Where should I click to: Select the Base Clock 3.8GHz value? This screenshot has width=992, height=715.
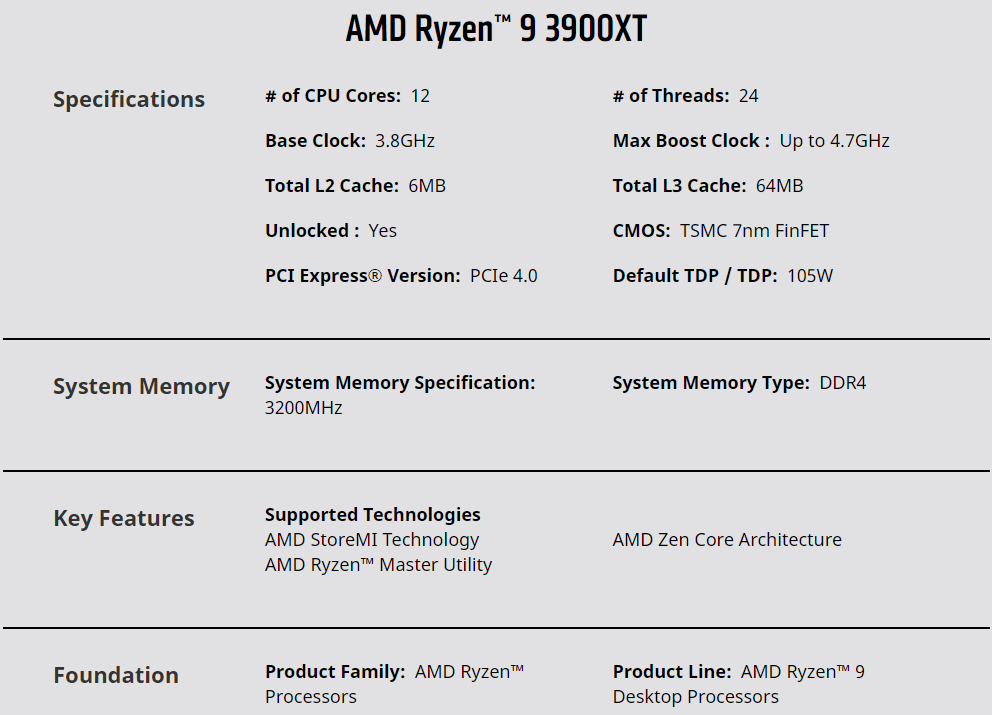(x=405, y=140)
